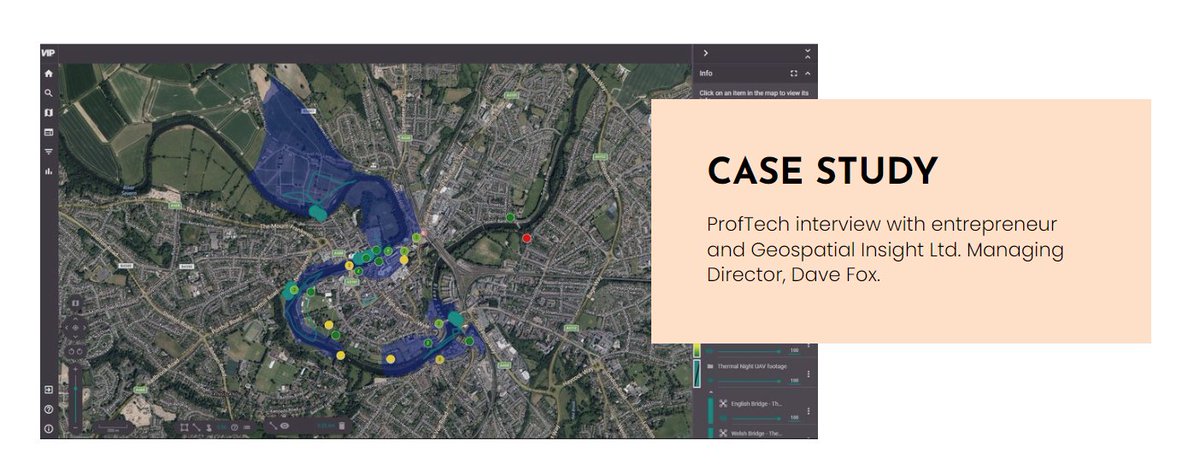Open the map layers icon in sidebar

pos(48,113)
